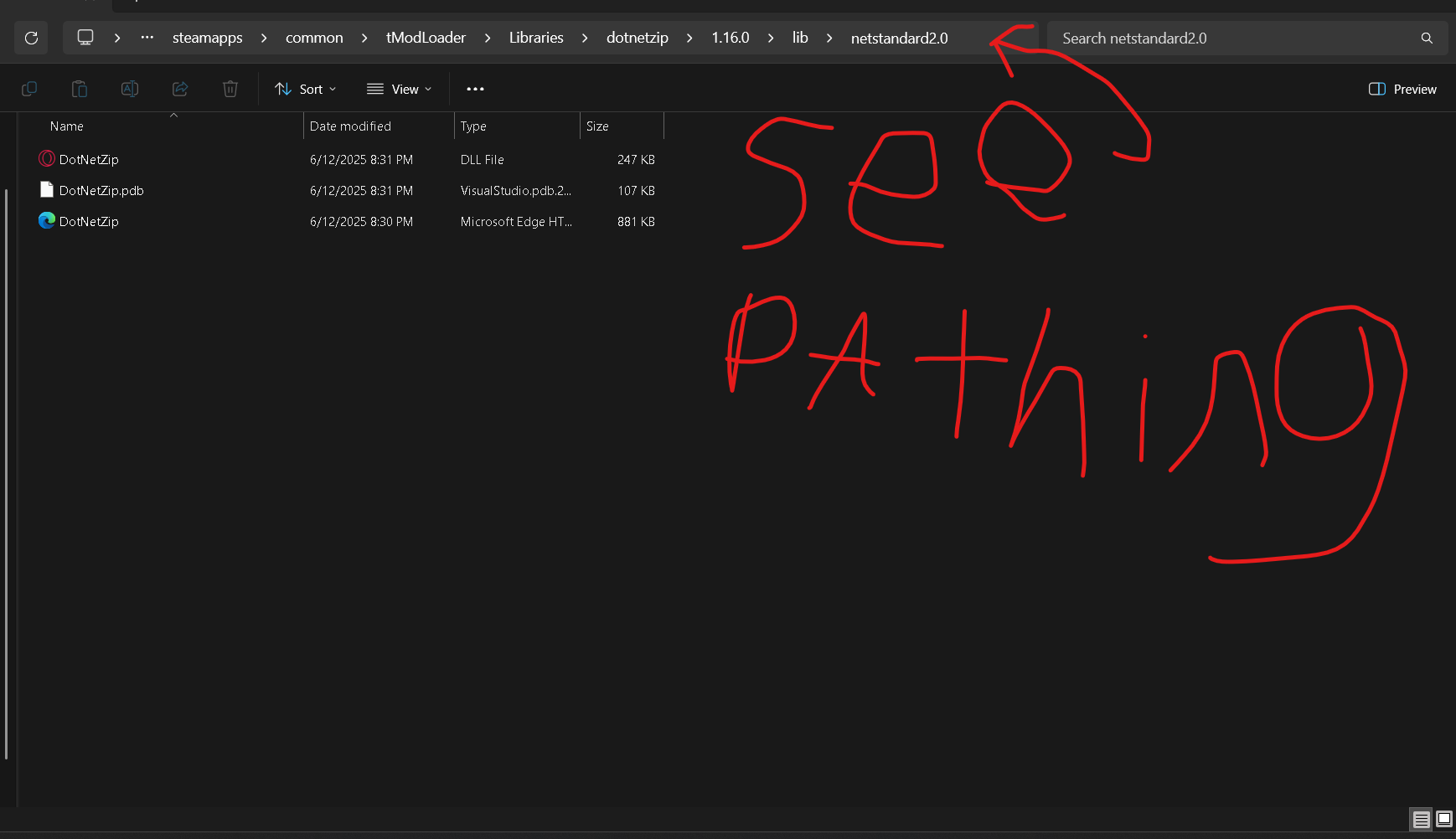Select the 247 KB size cell
This screenshot has width=1456, height=839.
[636, 159]
